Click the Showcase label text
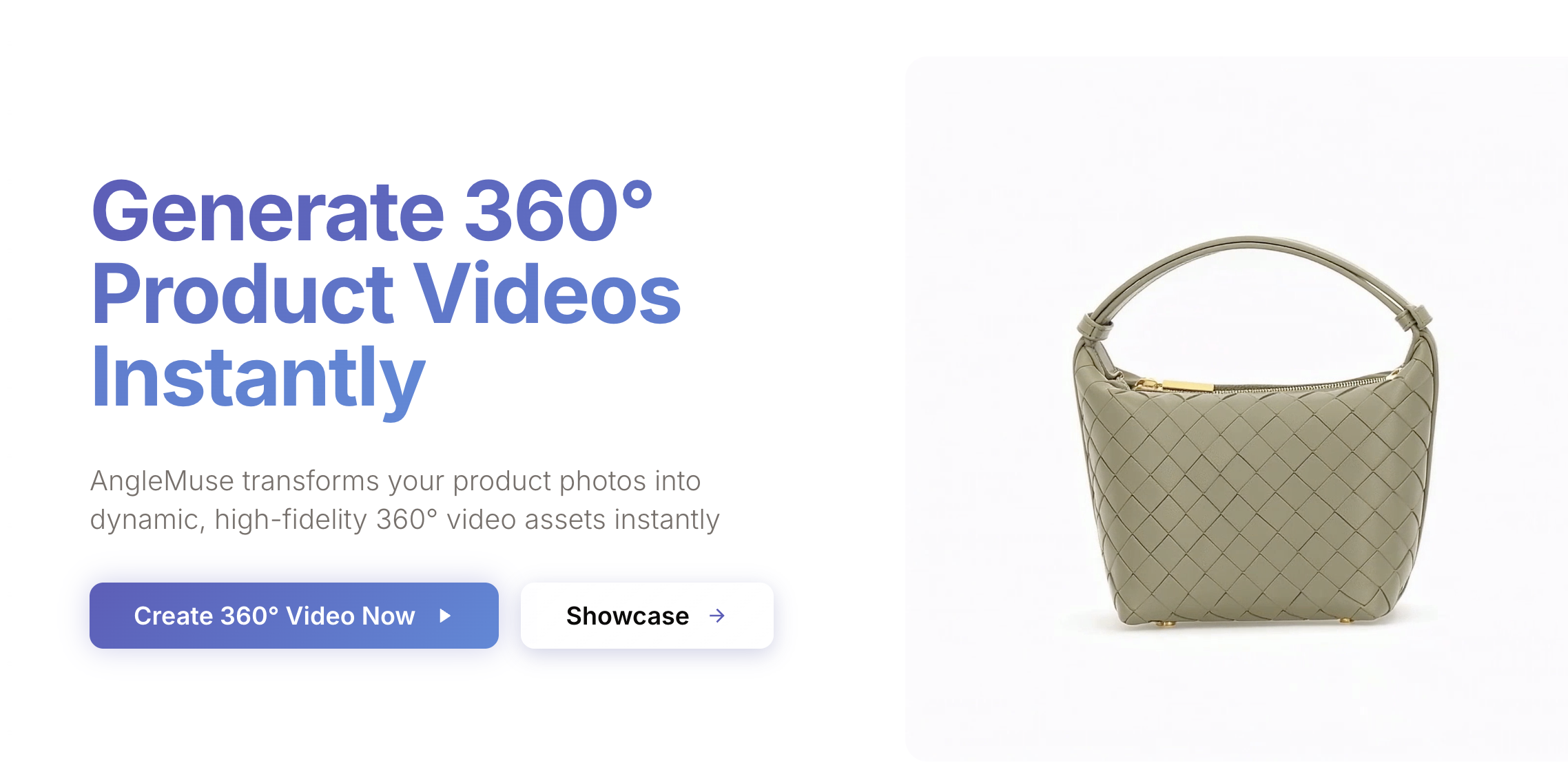Image resolution: width=1568 pixels, height=774 pixels. click(x=628, y=616)
